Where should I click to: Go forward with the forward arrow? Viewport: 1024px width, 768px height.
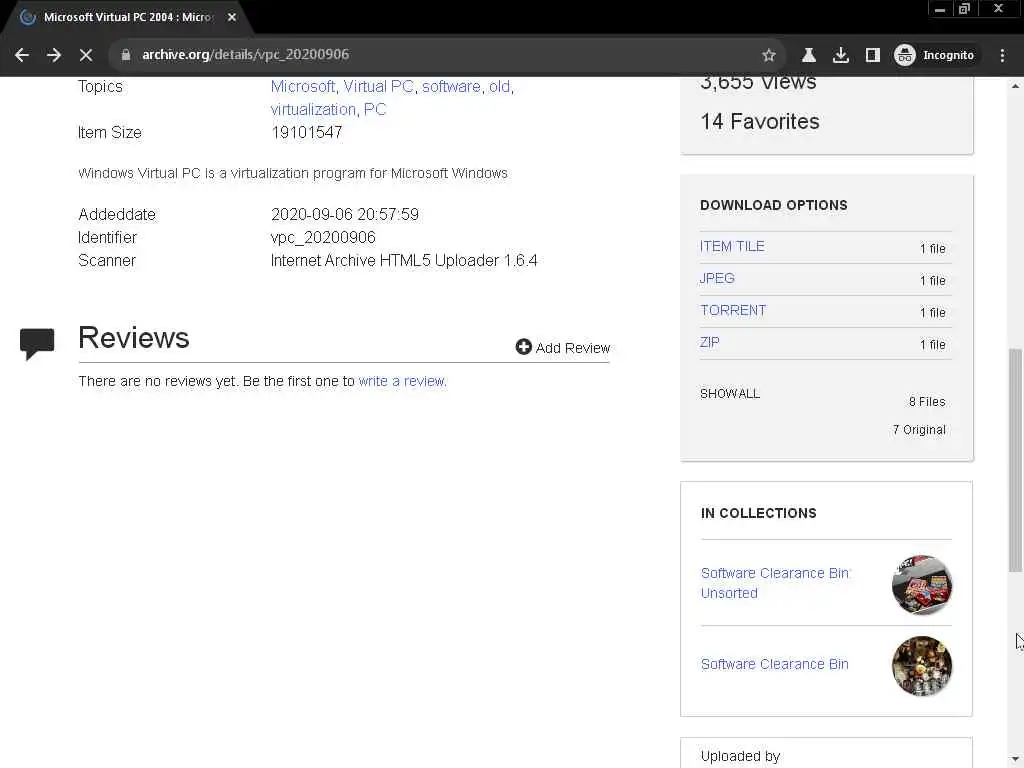54,55
